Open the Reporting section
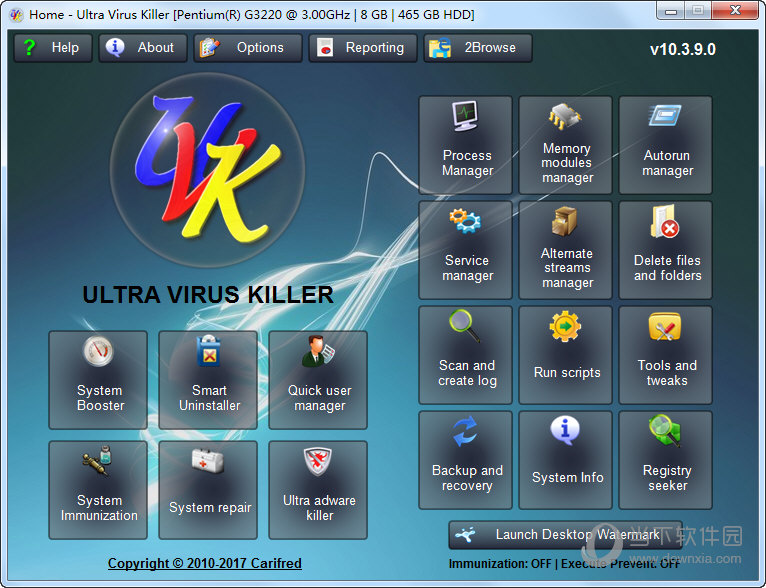Screen dimensions: 766x588 [363, 48]
